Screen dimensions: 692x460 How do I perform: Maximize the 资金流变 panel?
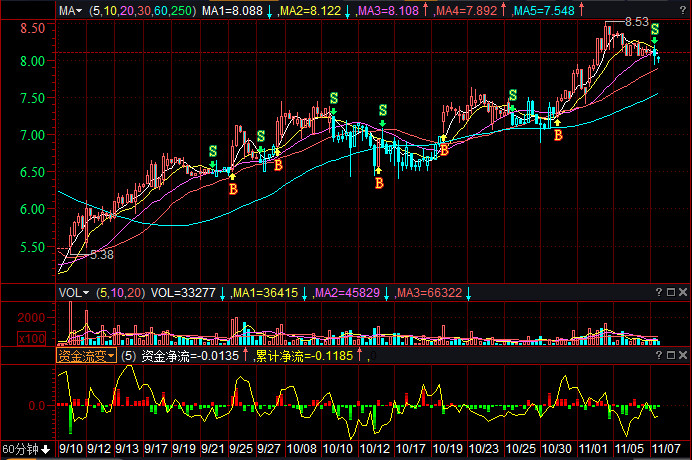(671, 355)
